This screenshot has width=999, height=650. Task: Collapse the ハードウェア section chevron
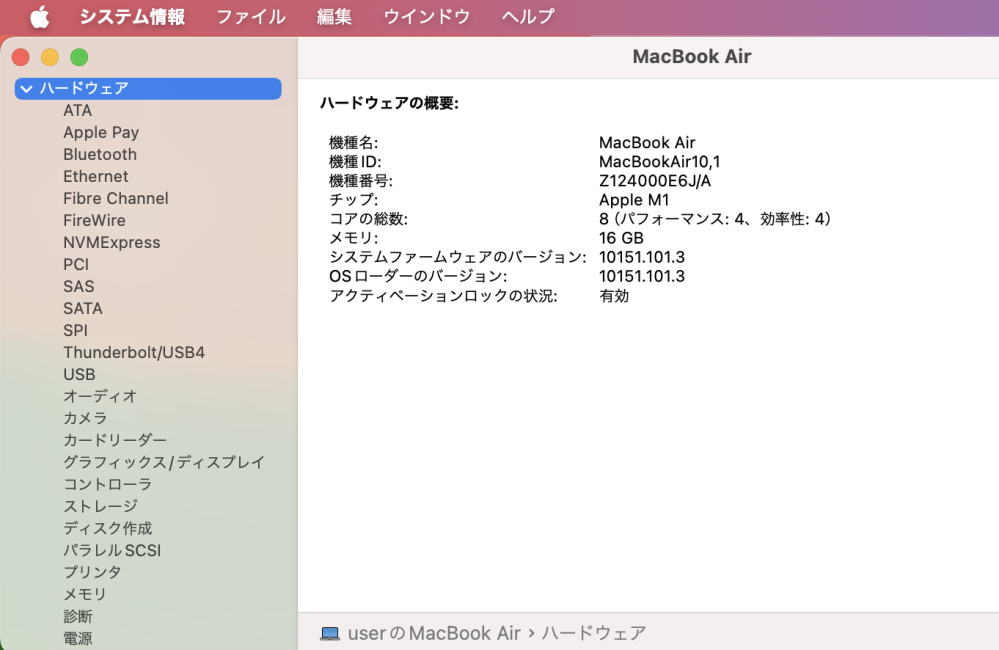pyautogui.click(x=26, y=88)
